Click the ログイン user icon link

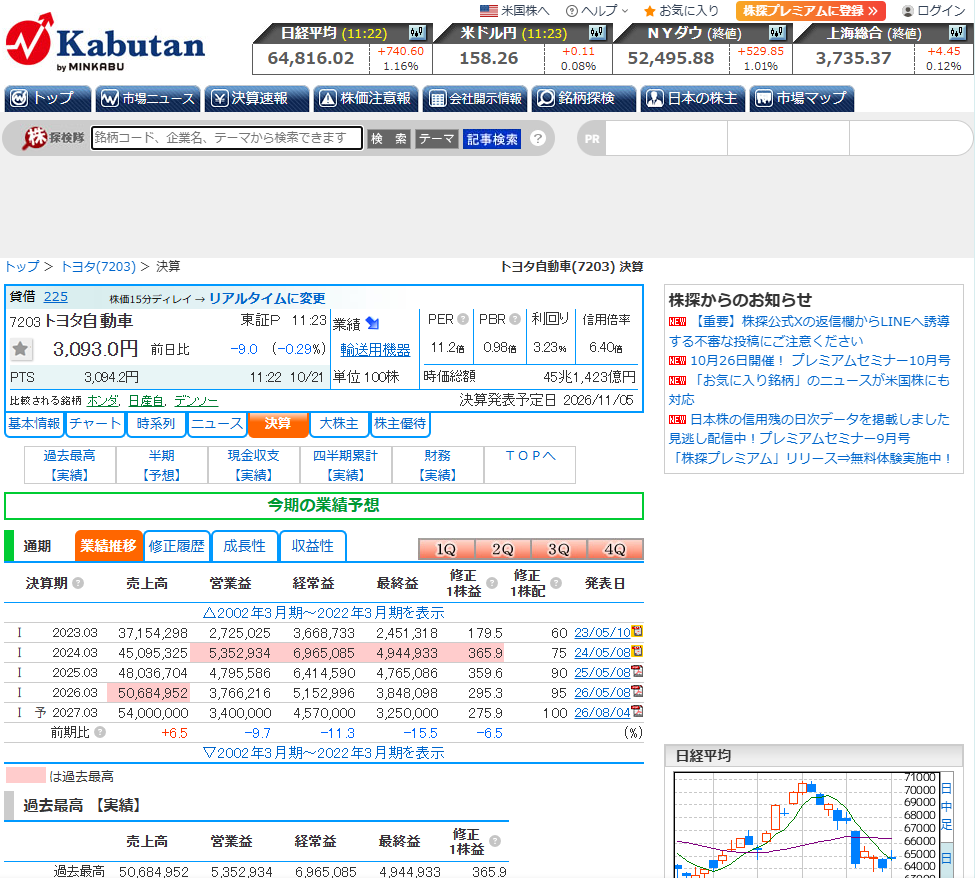[x=933, y=11]
